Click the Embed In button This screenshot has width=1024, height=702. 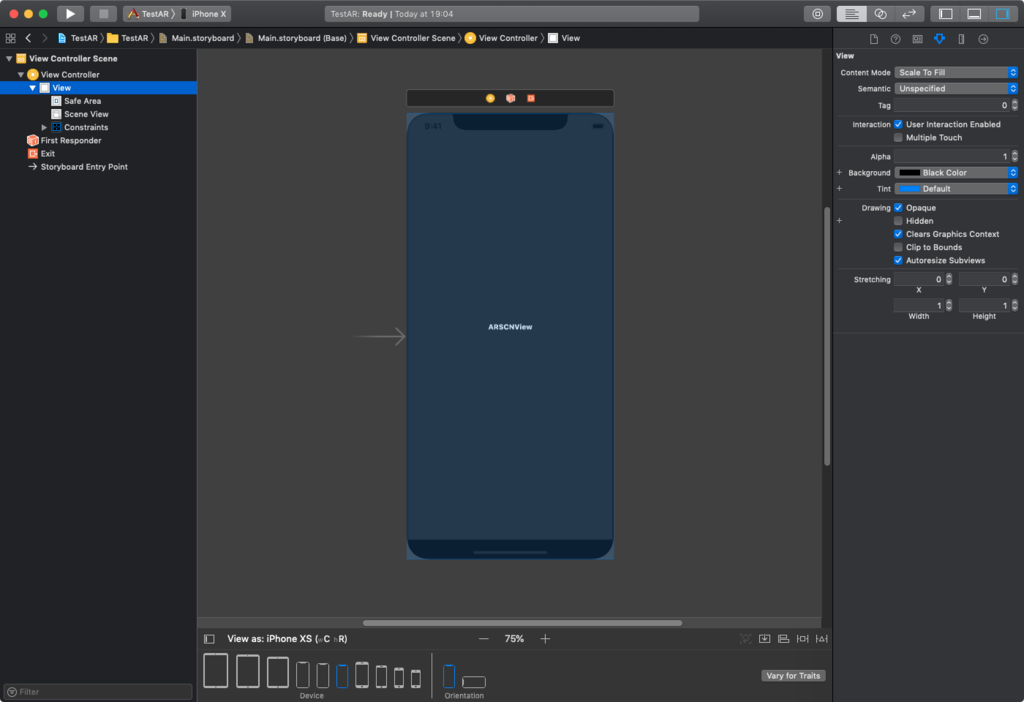[764, 639]
